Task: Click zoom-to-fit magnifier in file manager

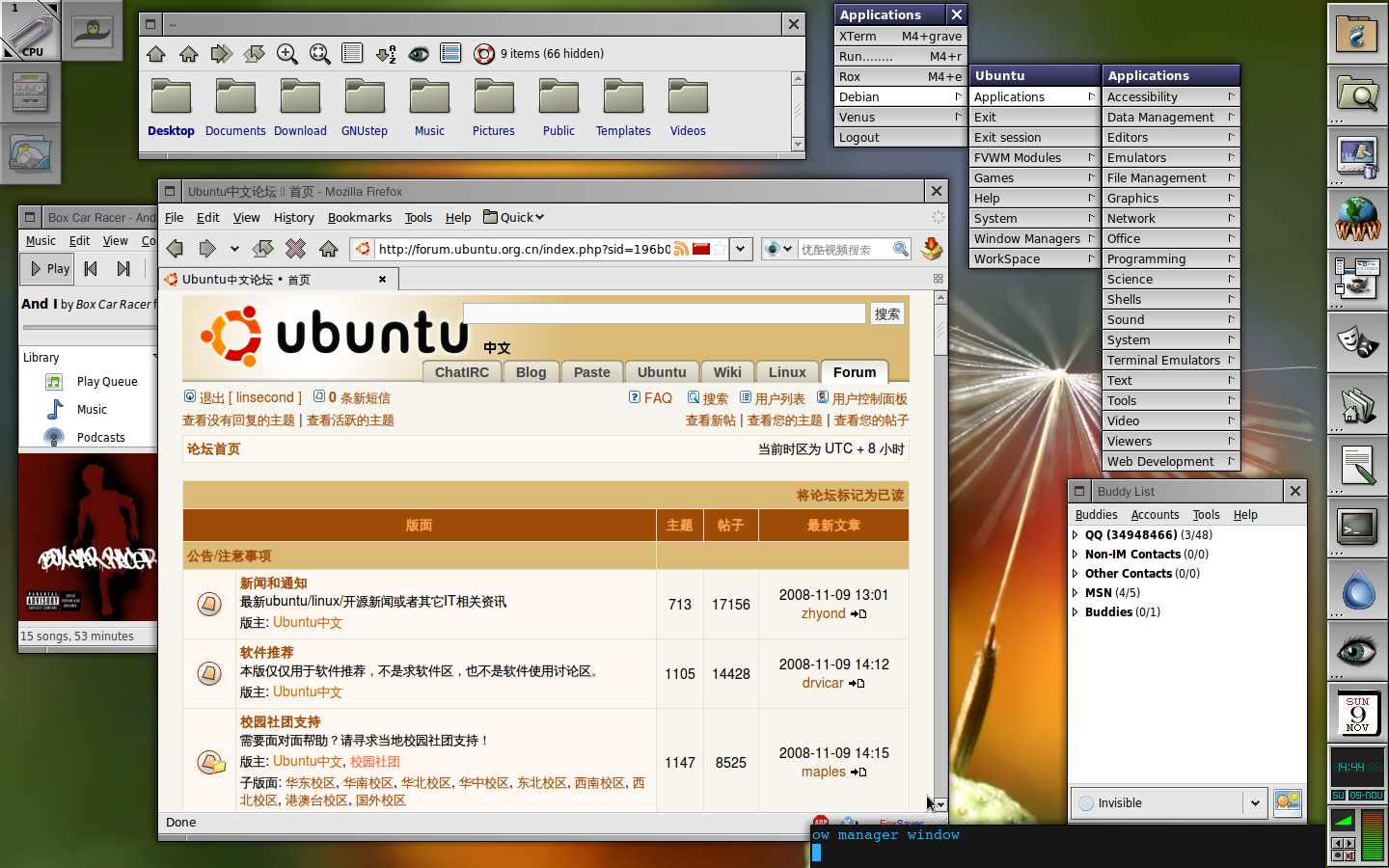Action: click(320, 54)
